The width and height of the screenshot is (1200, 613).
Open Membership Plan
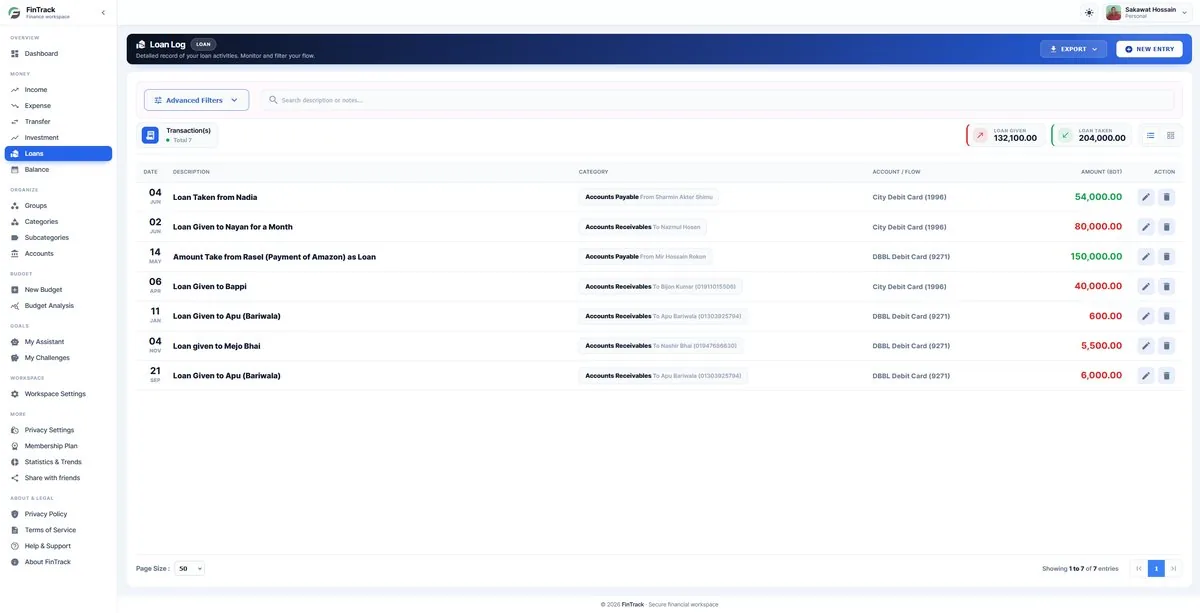pos(58,445)
